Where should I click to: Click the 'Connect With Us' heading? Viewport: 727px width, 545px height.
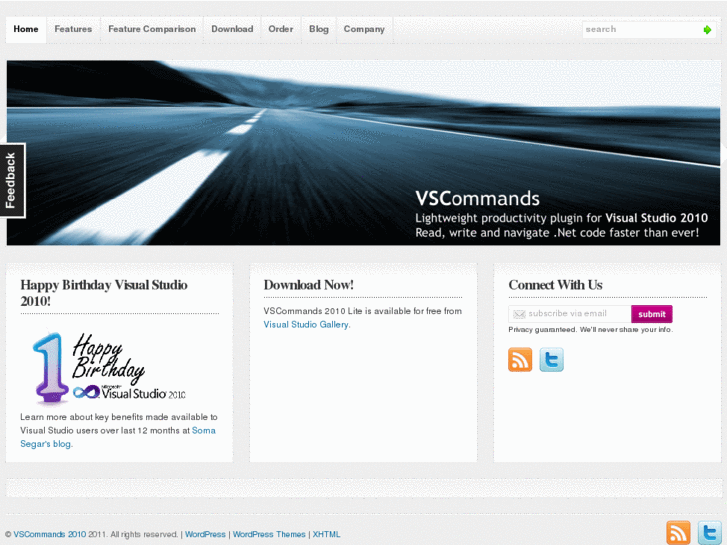(x=555, y=285)
